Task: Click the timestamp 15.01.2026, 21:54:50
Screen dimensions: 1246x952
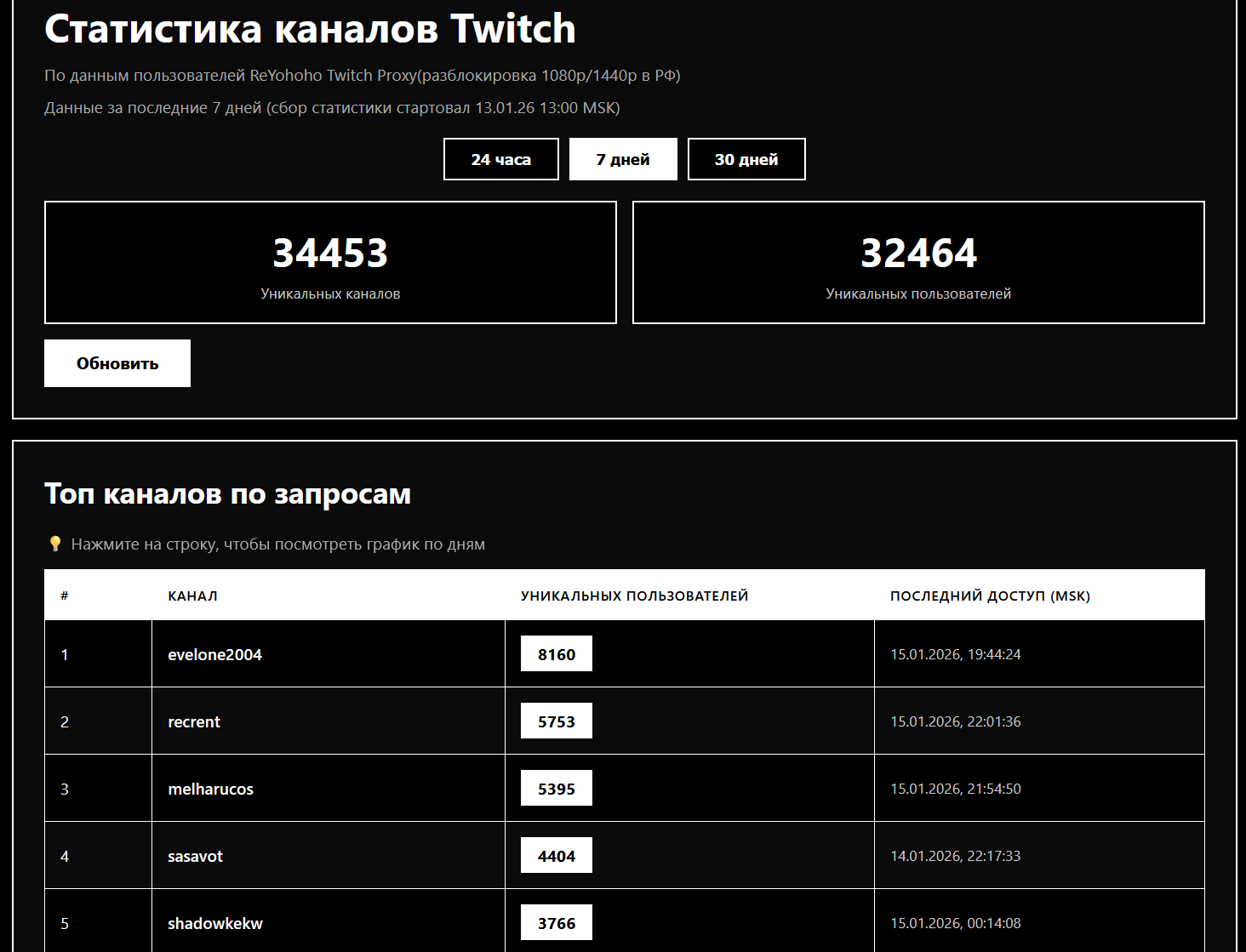Action: click(956, 789)
